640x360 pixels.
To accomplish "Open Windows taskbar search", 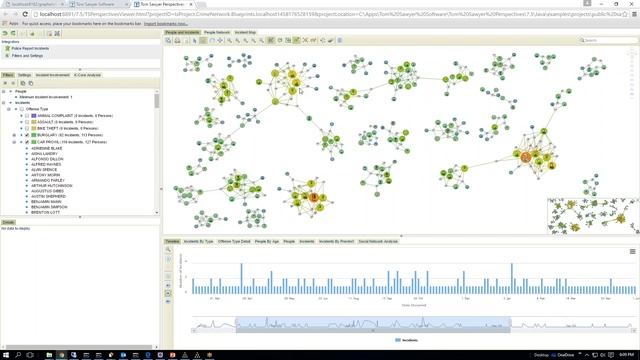I will click(x=18, y=355).
